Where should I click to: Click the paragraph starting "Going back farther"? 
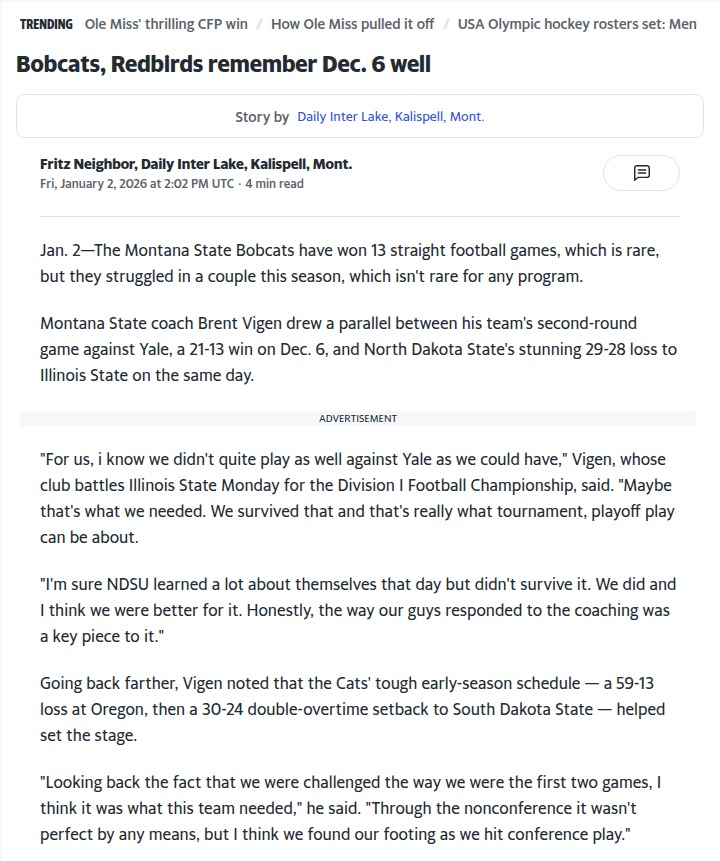[x=352, y=708]
